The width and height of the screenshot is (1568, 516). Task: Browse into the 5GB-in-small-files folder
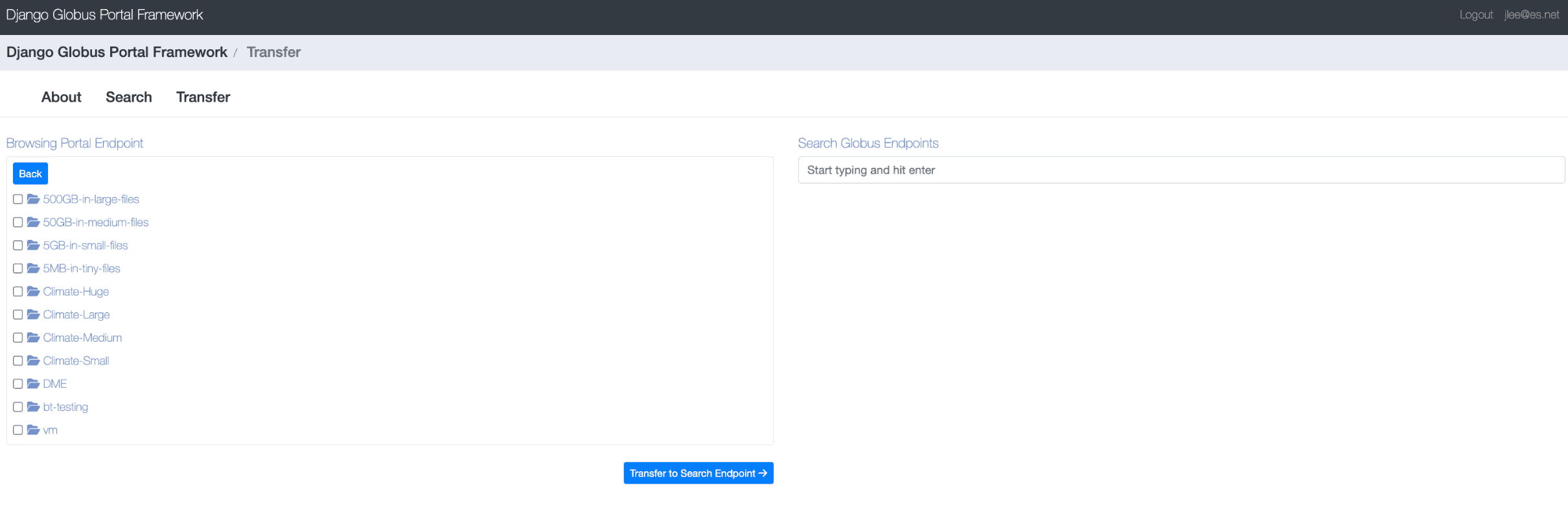point(86,245)
